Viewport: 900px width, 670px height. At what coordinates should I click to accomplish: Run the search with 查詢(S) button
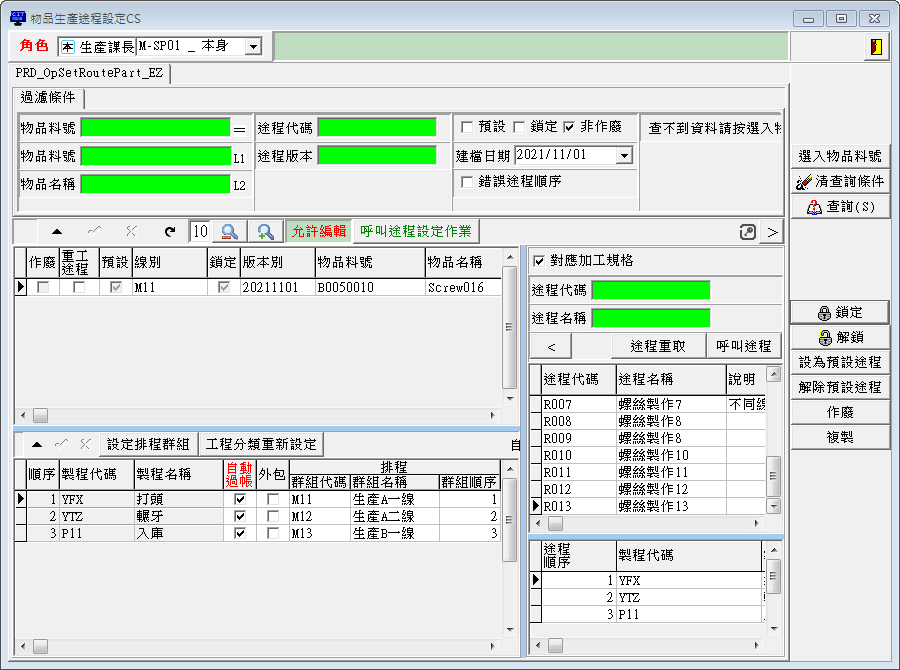point(840,207)
